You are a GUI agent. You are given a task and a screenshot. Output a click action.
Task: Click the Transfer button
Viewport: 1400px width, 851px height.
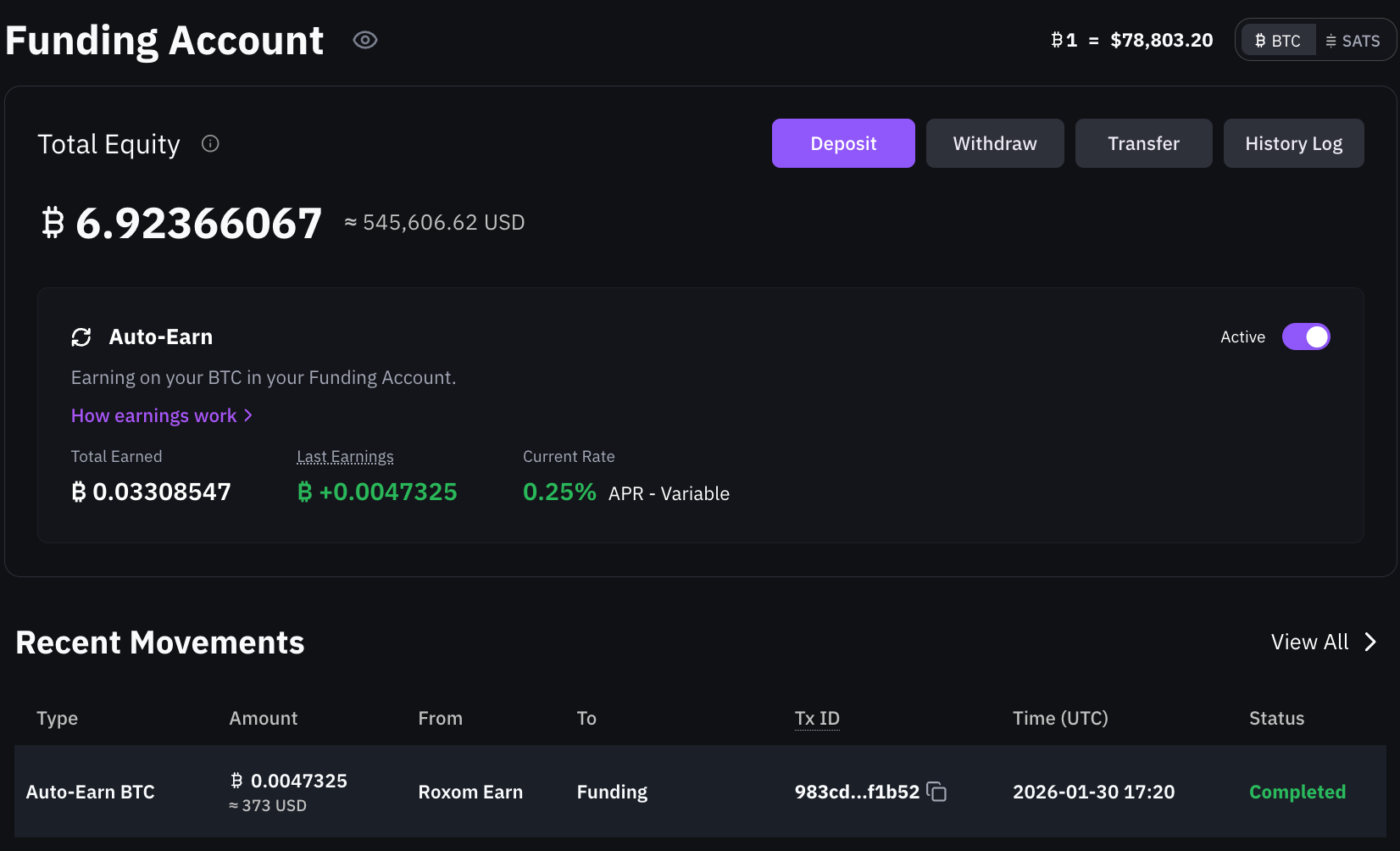click(1143, 143)
